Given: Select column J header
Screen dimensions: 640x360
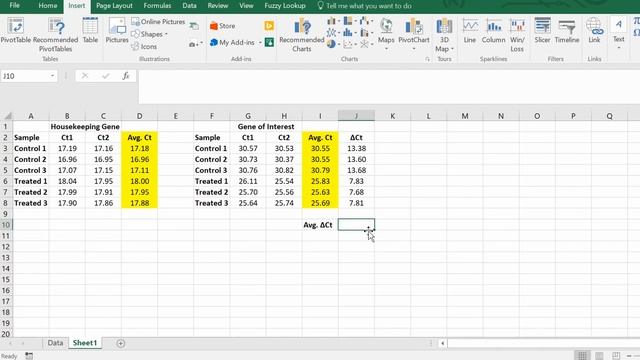Looking at the screenshot, I should pyautogui.click(x=356, y=116).
